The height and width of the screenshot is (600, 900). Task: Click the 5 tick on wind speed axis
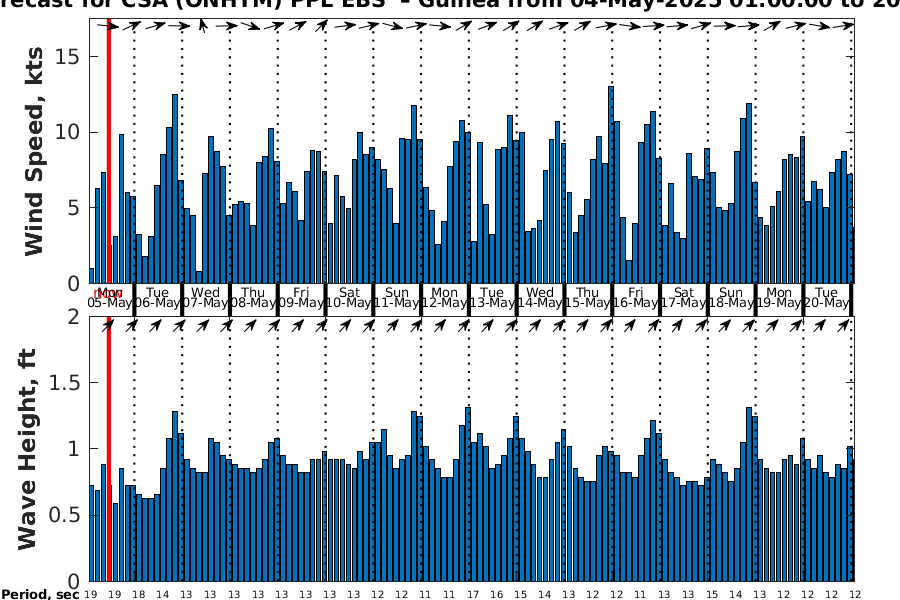pos(73,208)
